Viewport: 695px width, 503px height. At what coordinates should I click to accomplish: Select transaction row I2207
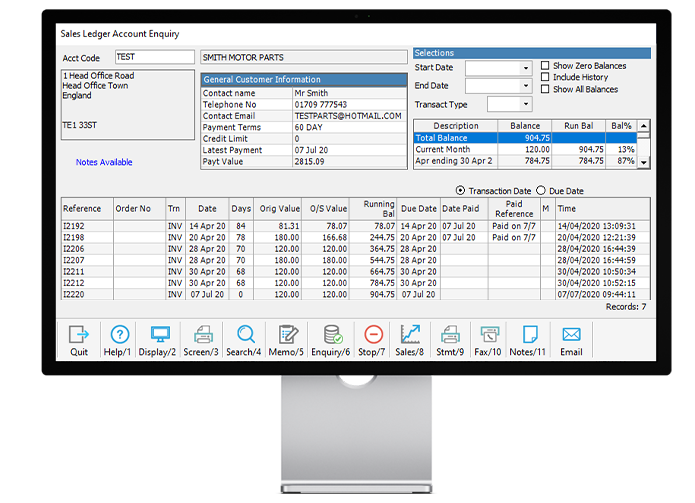coord(355,260)
